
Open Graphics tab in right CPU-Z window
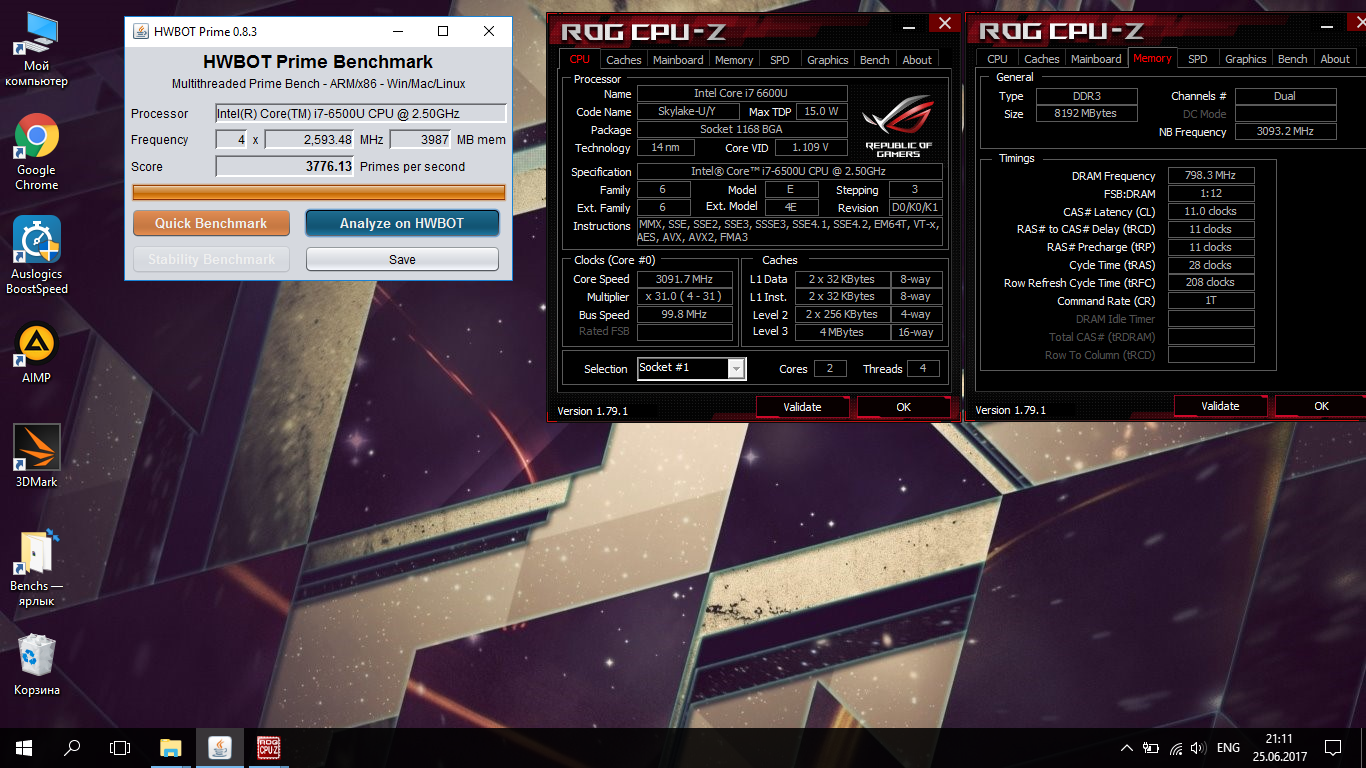coord(1246,59)
